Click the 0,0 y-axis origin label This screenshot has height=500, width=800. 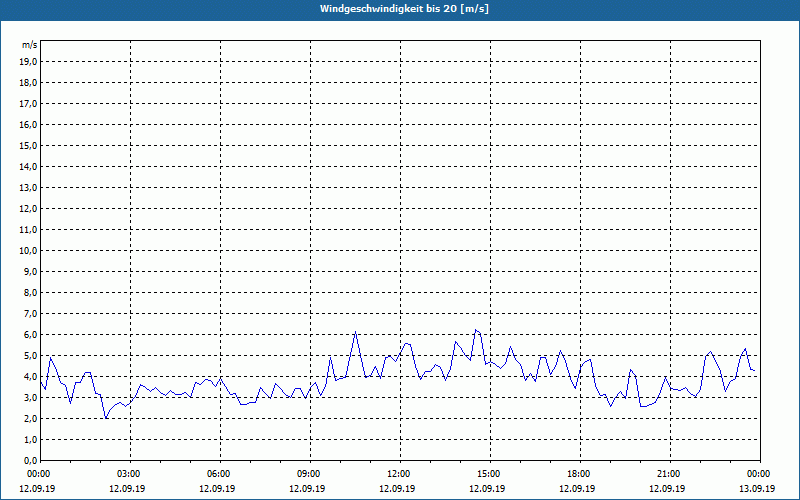(x=31, y=460)
